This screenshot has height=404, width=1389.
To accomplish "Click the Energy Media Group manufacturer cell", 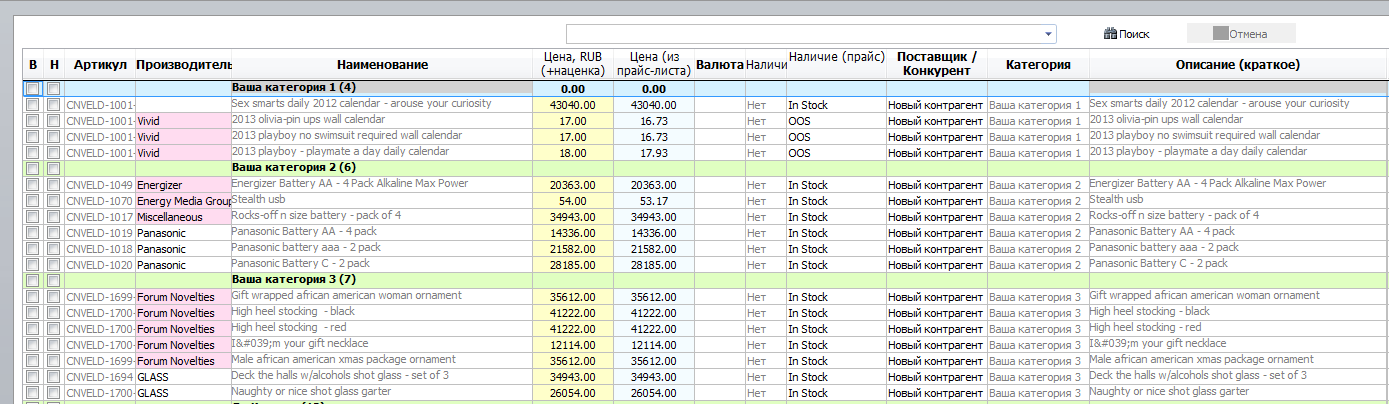I will coord(183,201).
